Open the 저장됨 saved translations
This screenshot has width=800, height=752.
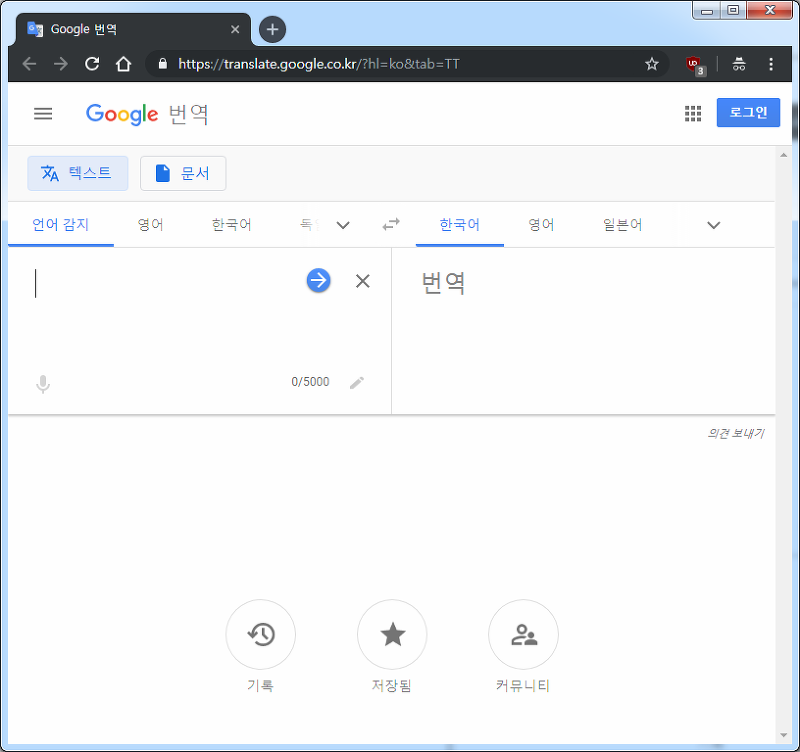[x=392, y=635]
